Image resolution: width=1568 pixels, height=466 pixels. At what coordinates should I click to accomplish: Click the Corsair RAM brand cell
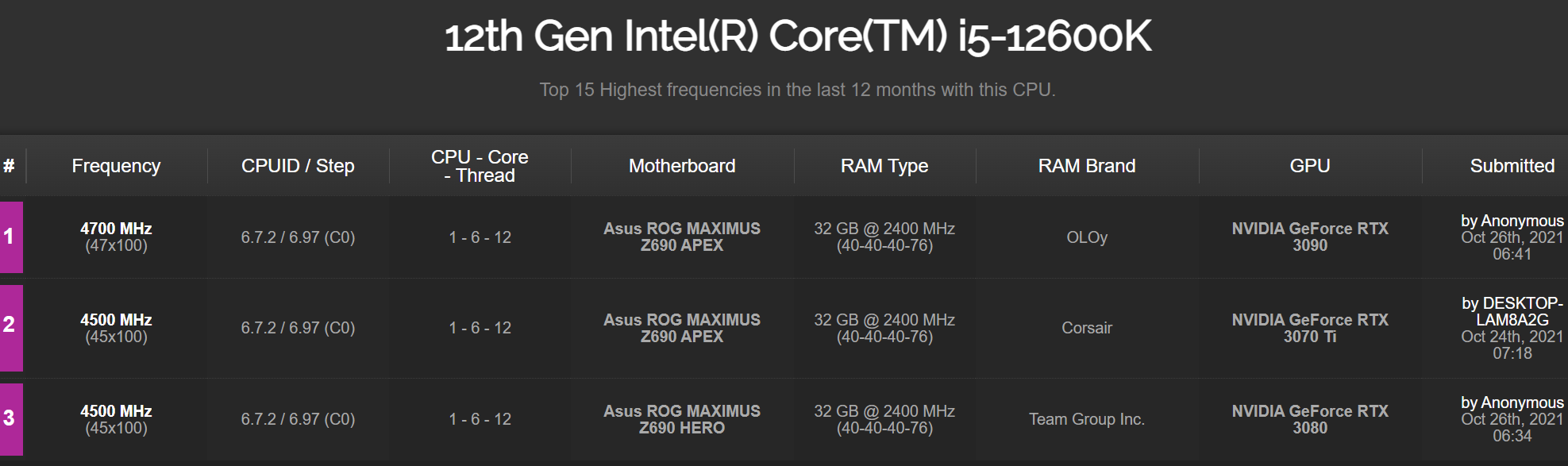pos(1086,328)
